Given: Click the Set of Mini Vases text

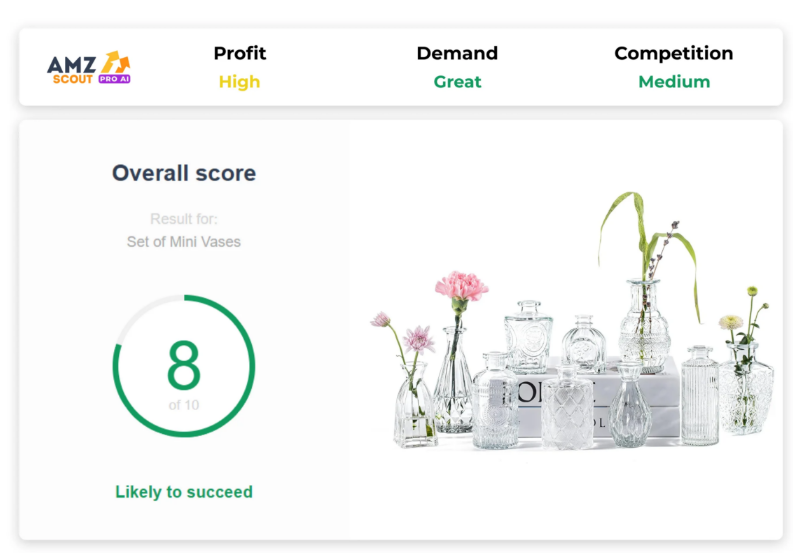Looking at the screenshot, I should (184, 242).
